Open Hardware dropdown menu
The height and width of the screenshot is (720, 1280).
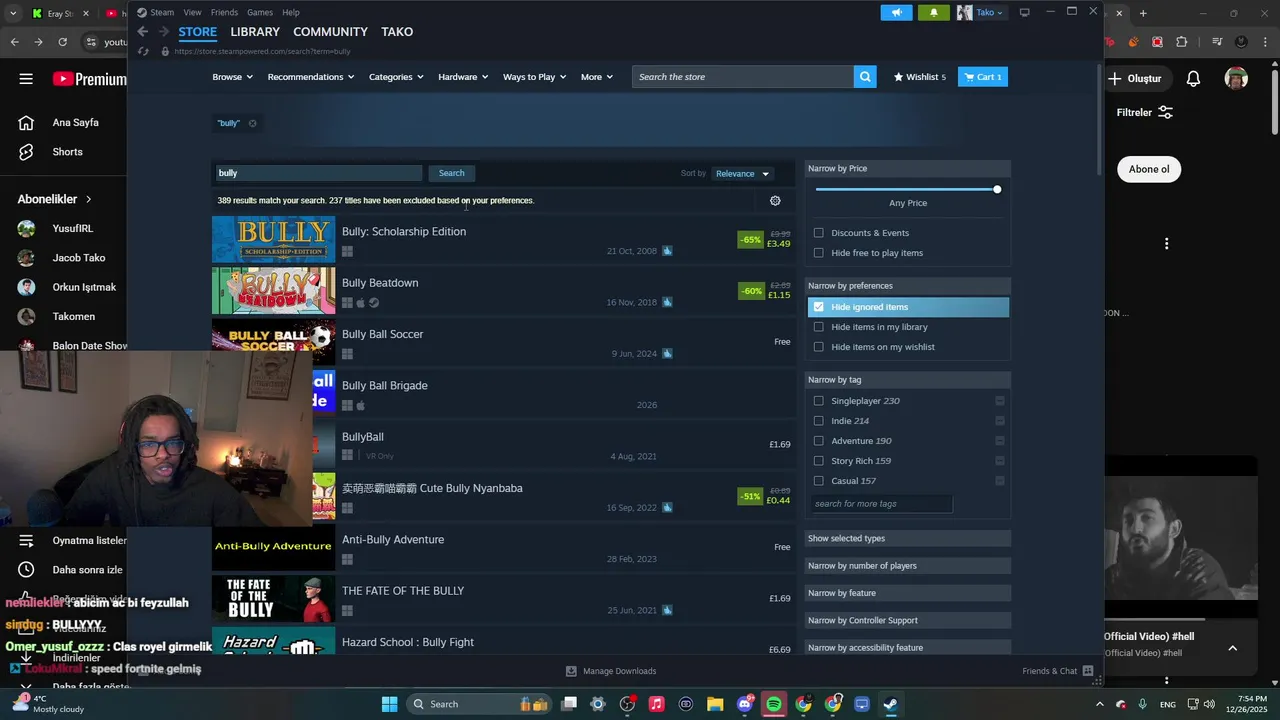click(463, 77)
